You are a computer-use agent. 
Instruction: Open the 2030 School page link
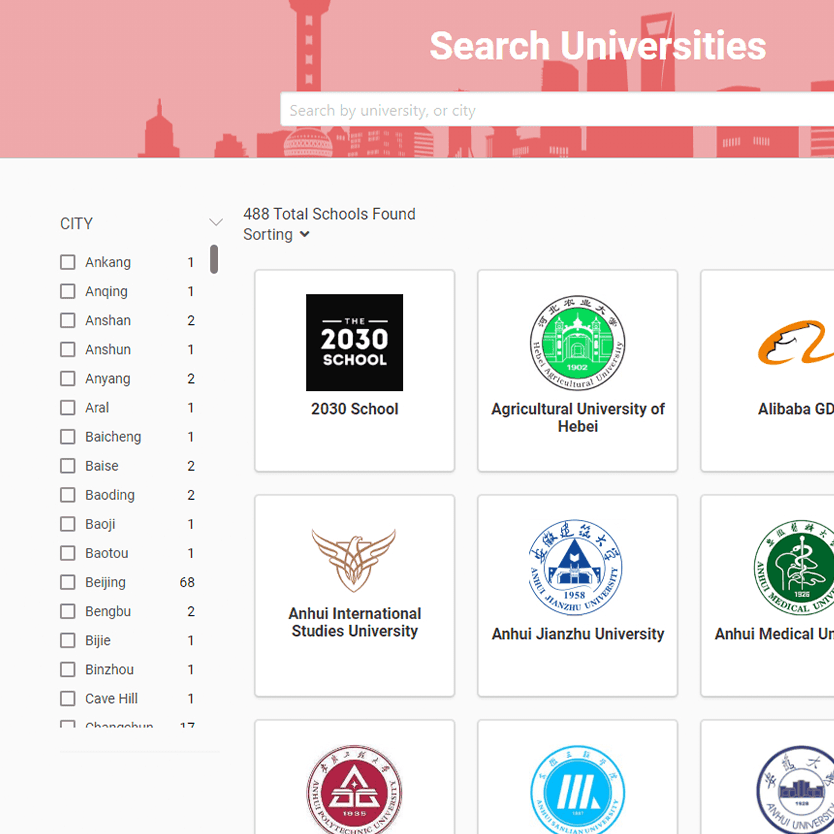[x=354, y=409]
